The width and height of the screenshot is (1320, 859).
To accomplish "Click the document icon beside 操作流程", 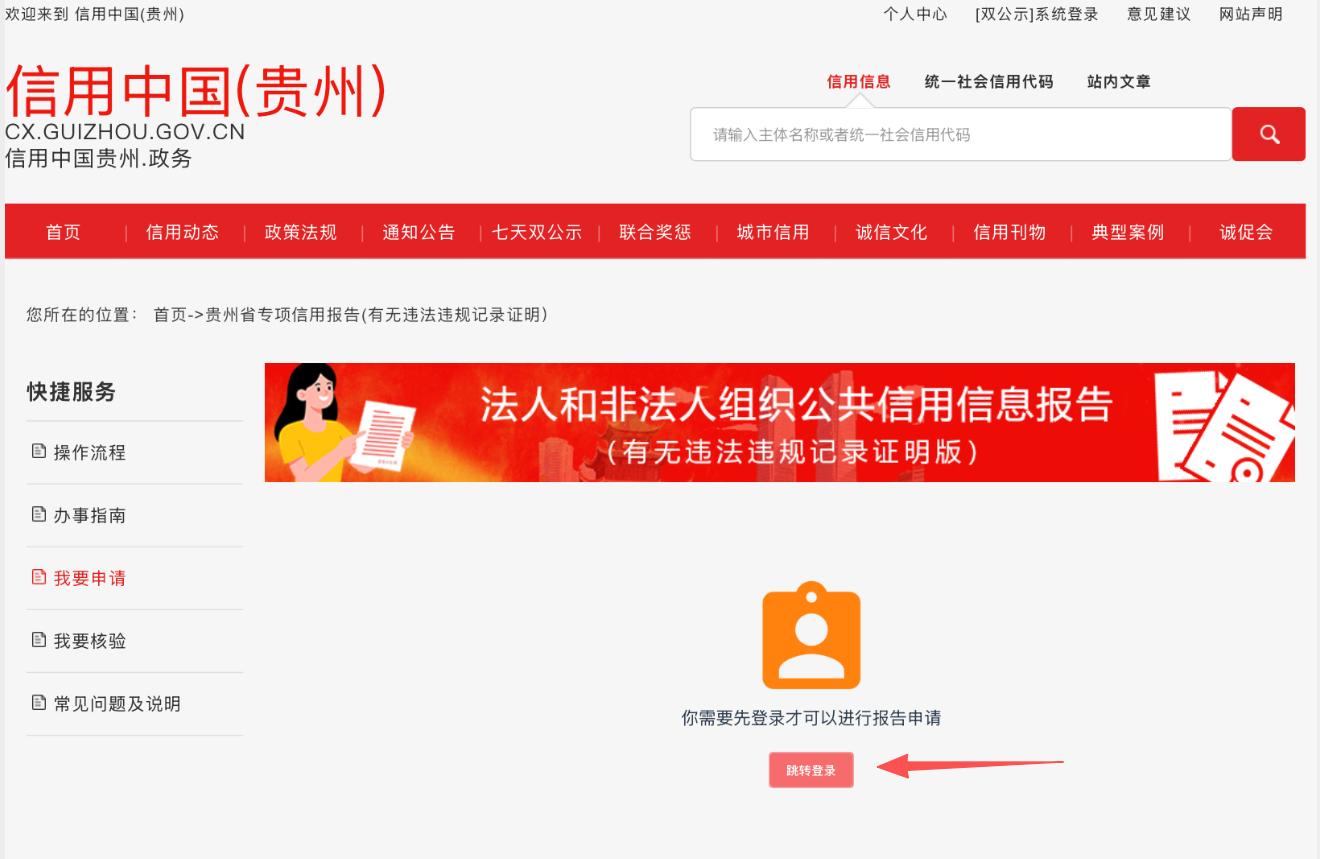I will (x=39, y=452).
